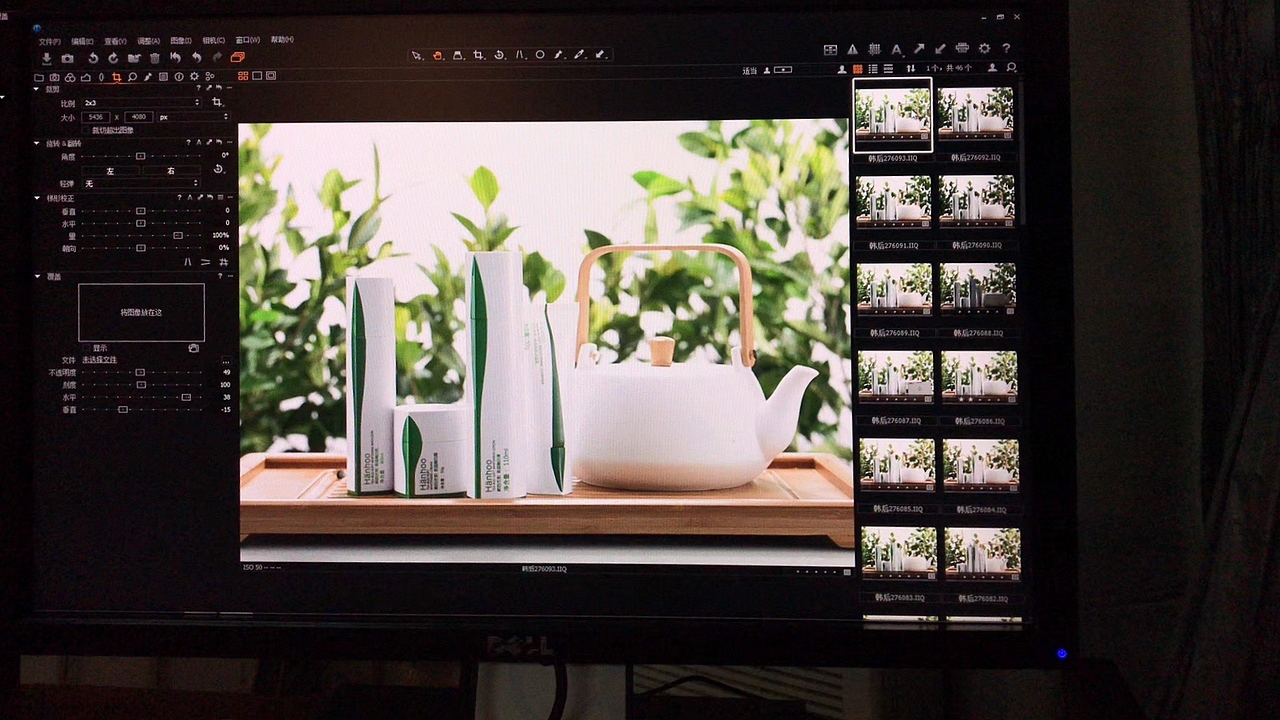Click the overlay file name link
The image size is (1280, 720).
[x=100, y=360]
